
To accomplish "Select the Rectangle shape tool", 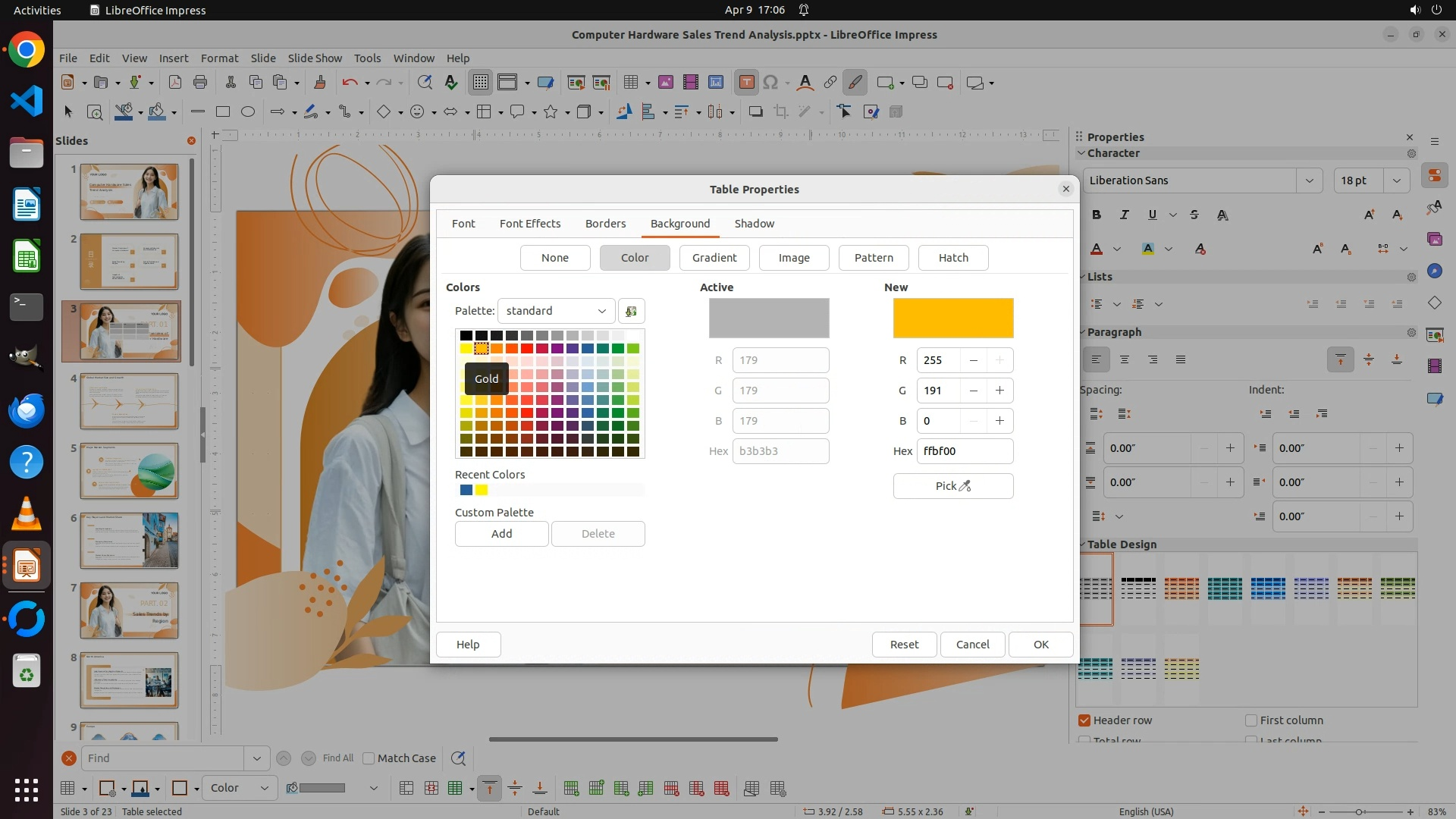I will pos(223,111).
